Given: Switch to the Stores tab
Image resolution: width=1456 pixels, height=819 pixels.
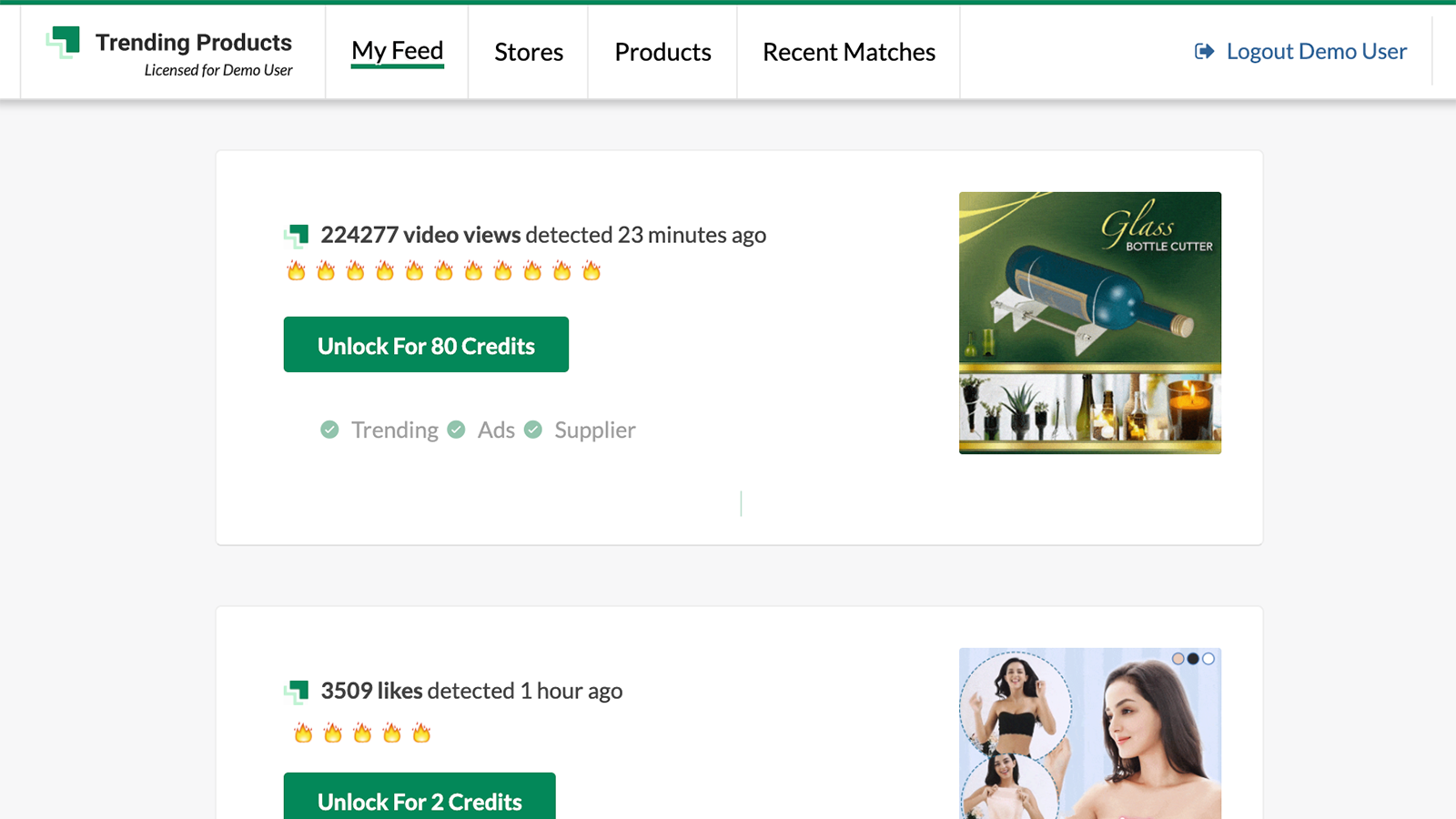Looking at the screenshot, I should [529, 52].
